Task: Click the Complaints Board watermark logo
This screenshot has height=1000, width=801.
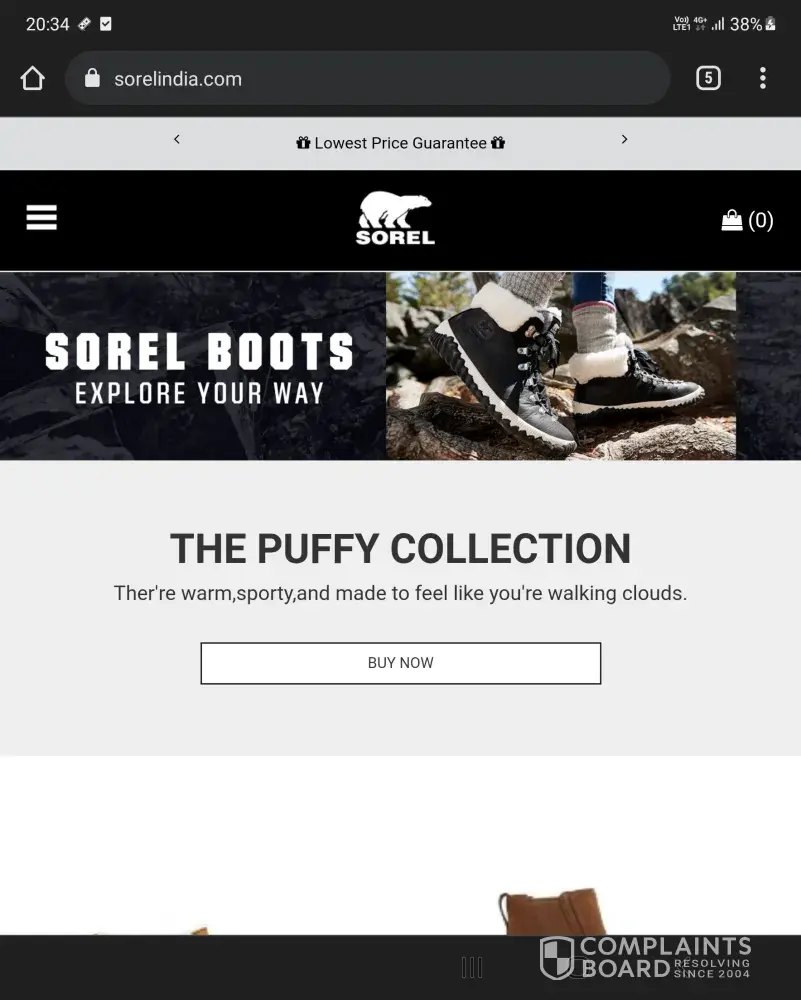Action: pos(645,957)
